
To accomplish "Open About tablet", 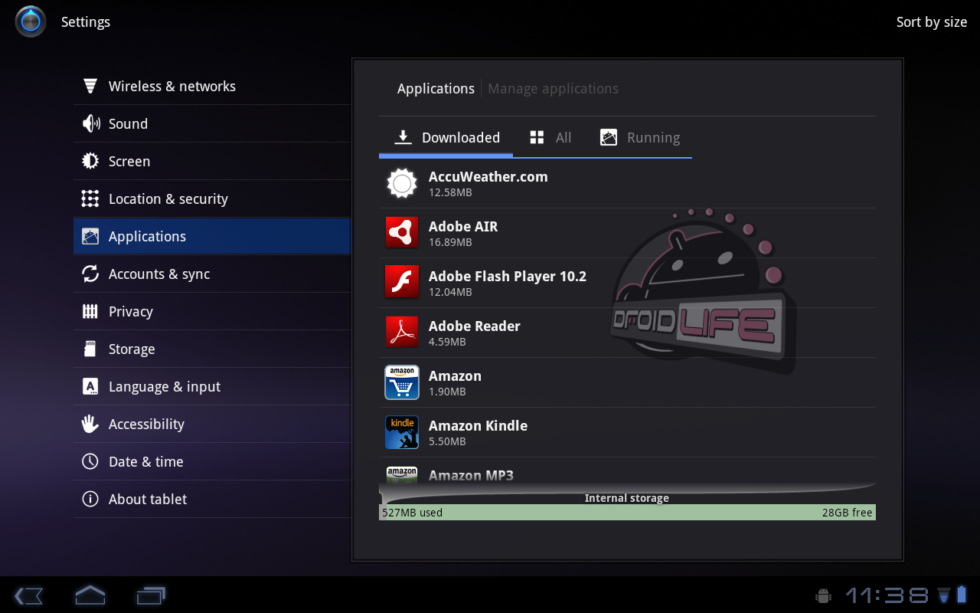I will point(212,499).
